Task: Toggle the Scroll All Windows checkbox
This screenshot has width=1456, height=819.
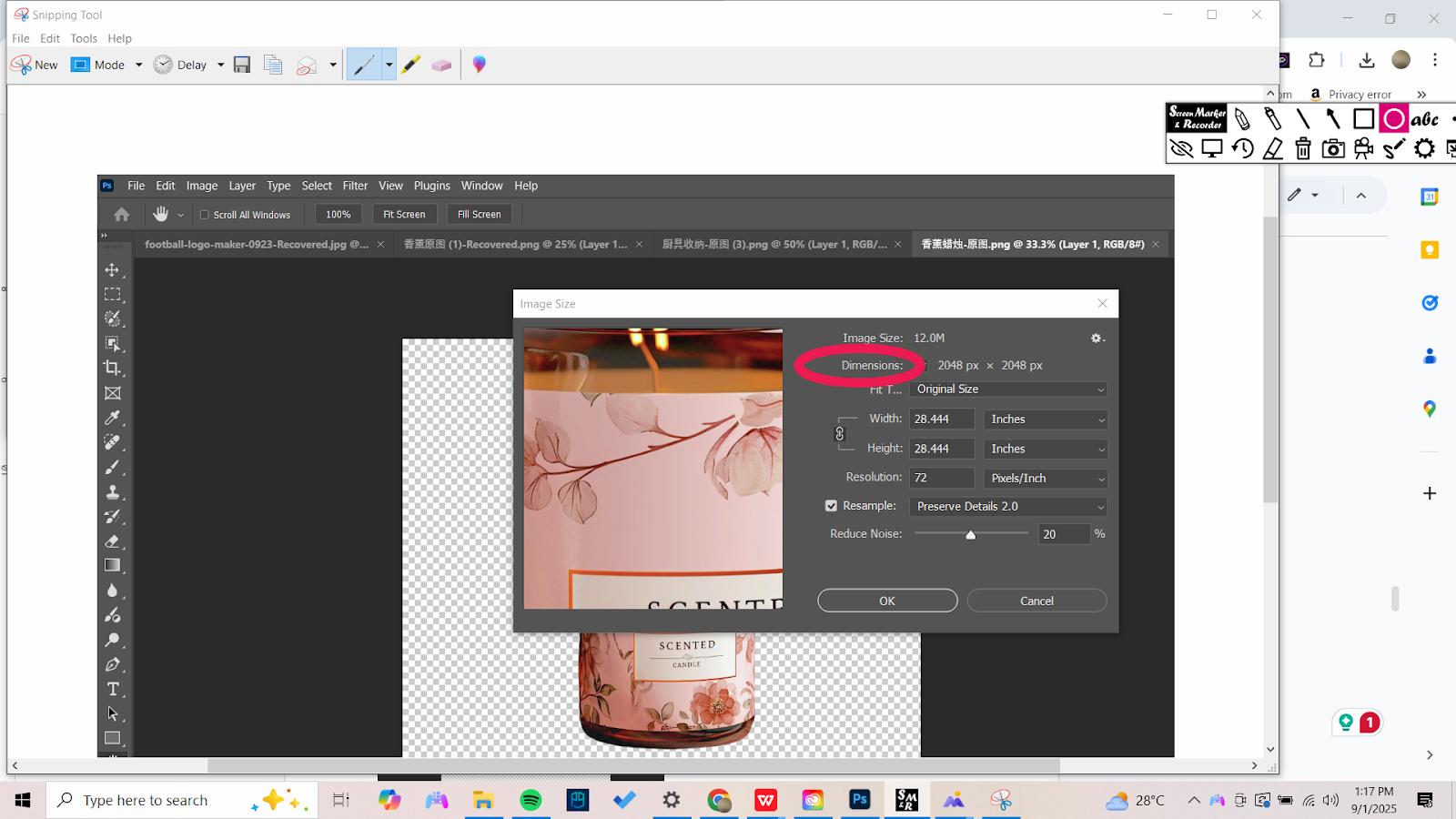Action: 205,215
